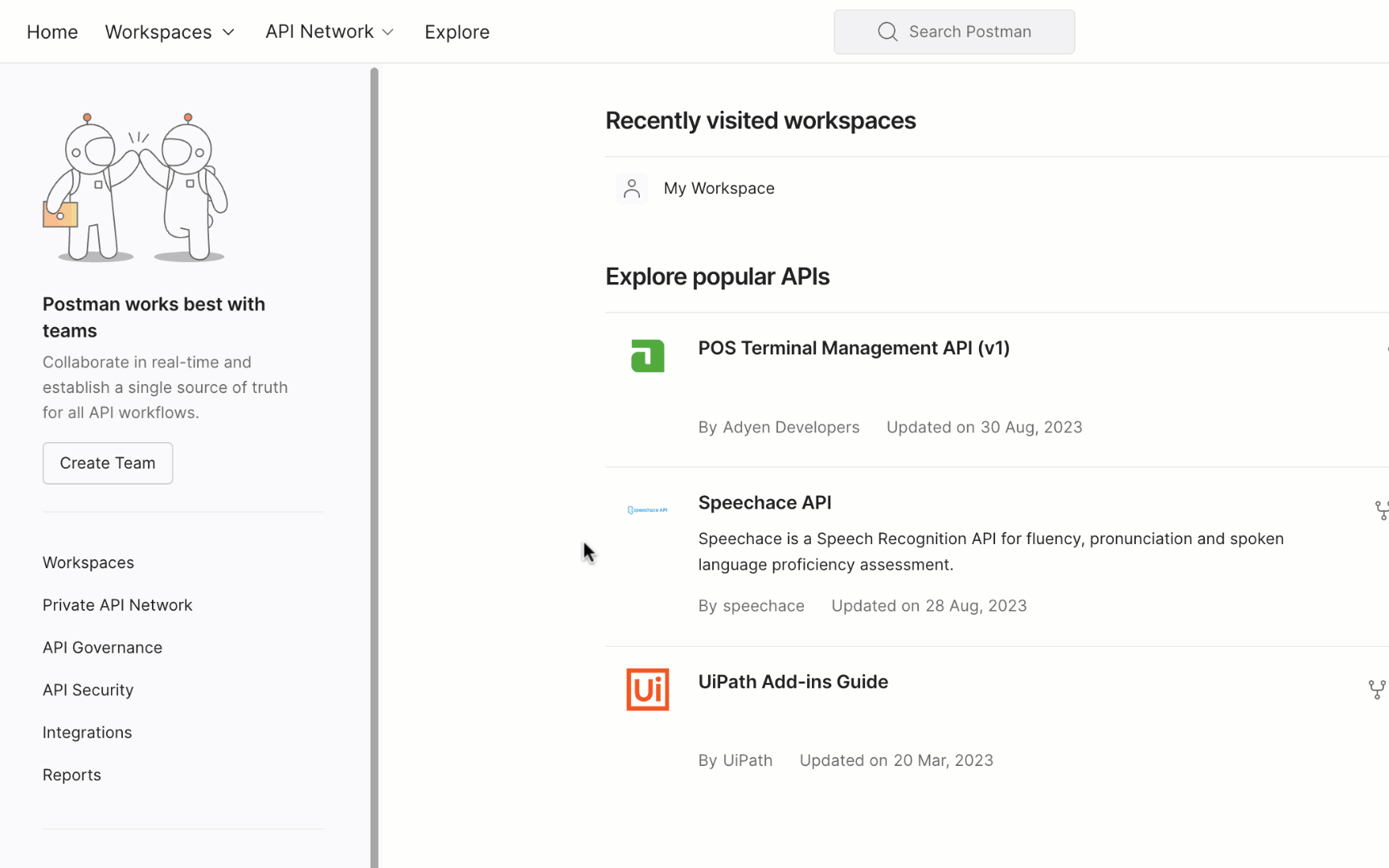The height and width of the screenshot is (868, 1389).
Task: Click the fork icon beside UiPath Add-ins Guide
Action: pos(1376,690)
